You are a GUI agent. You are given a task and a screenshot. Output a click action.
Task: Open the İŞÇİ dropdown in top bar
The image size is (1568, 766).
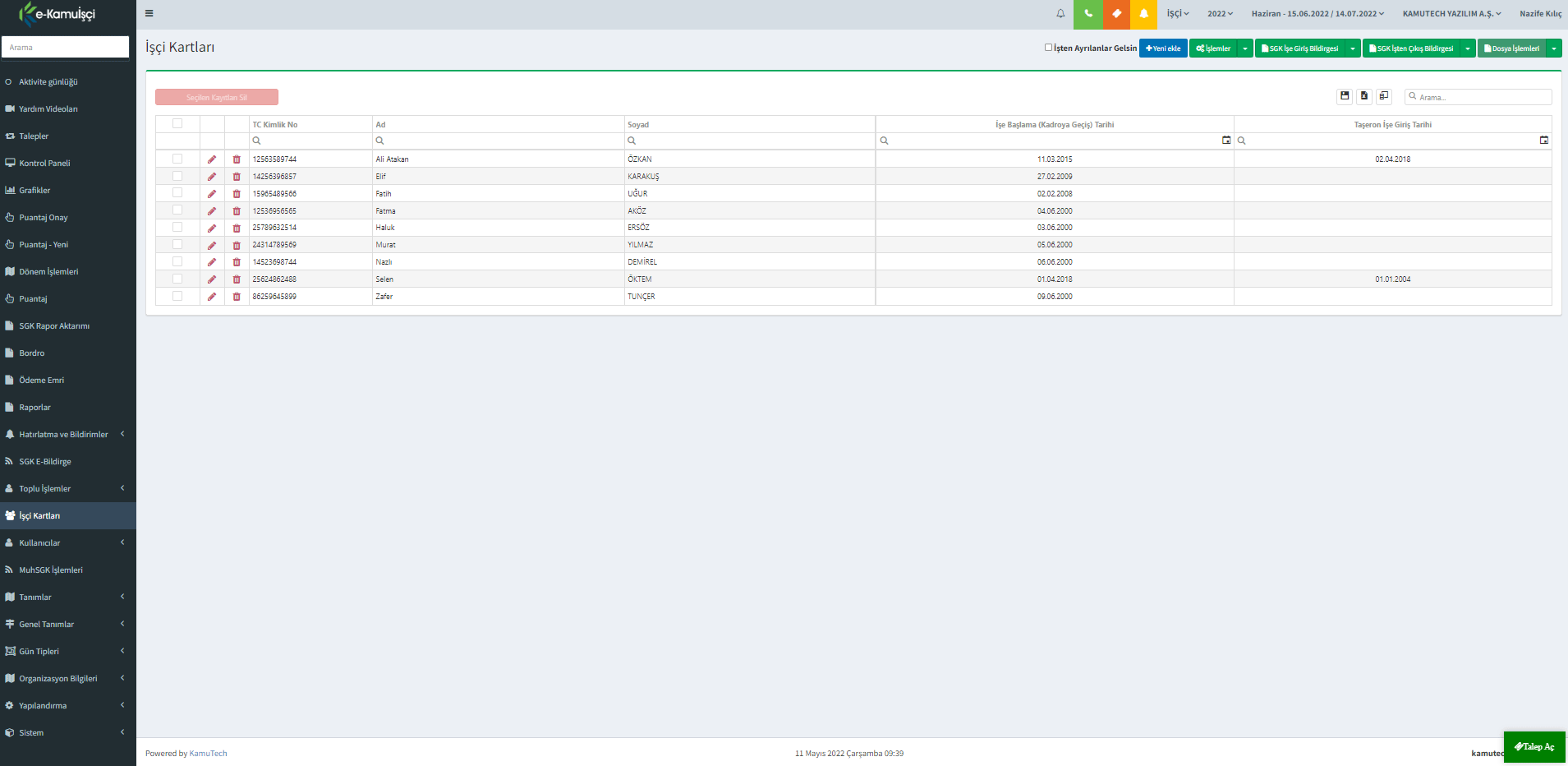(1178, 13)
